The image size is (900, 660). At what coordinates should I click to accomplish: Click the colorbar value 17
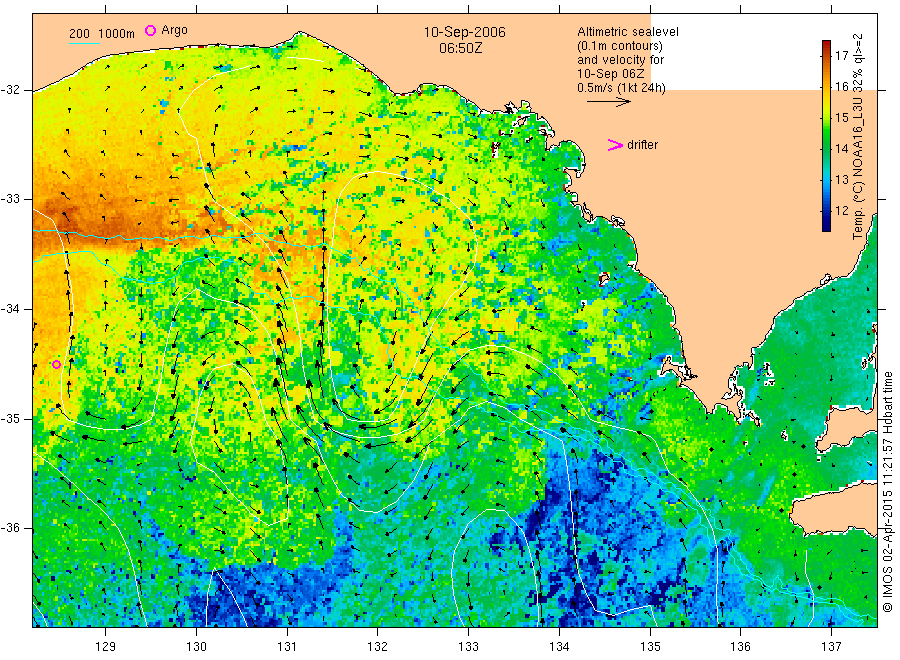pyautogui.click(x=841, y=56)
